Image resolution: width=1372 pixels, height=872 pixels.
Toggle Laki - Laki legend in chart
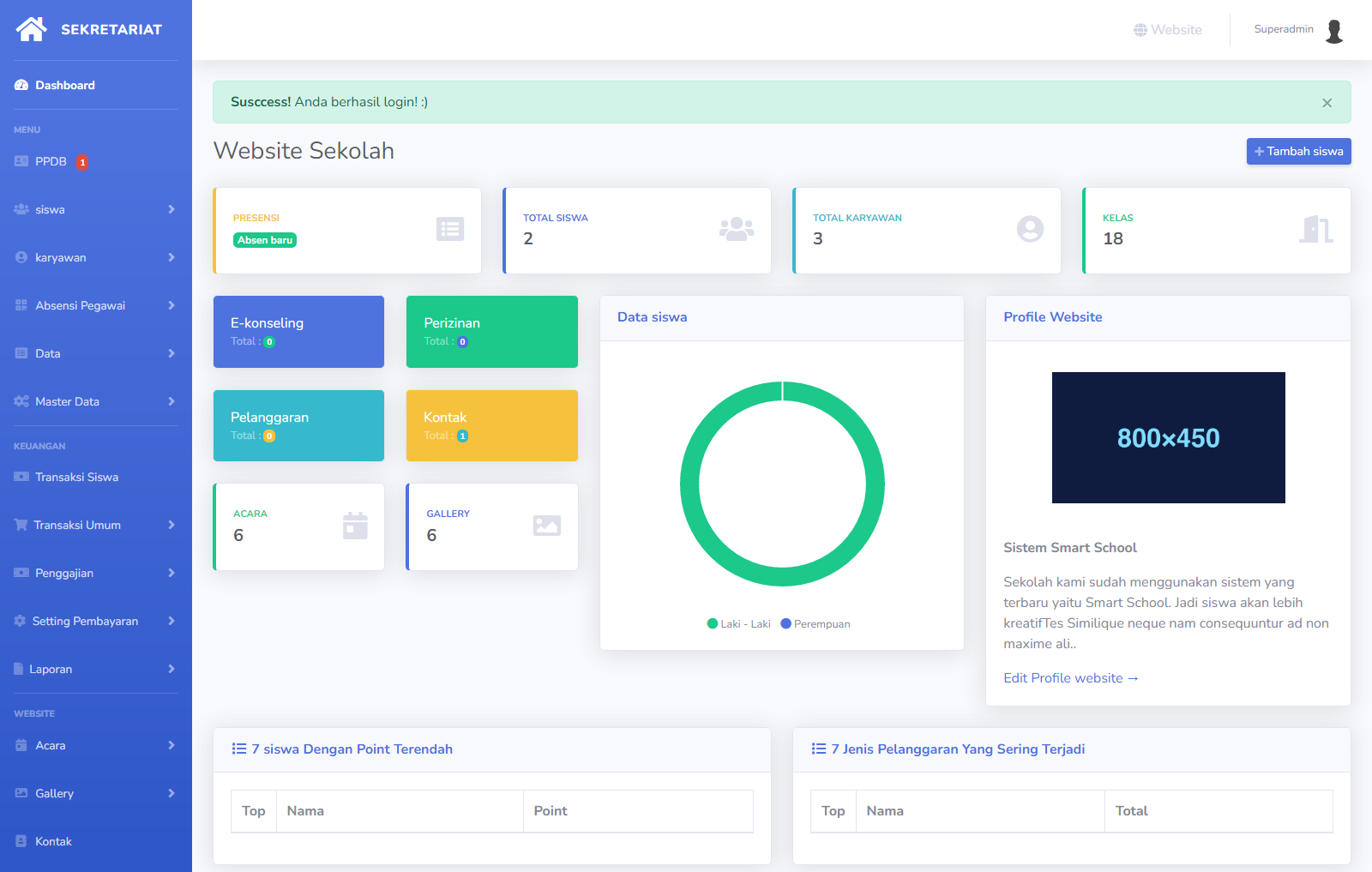(x=738, y=624)
